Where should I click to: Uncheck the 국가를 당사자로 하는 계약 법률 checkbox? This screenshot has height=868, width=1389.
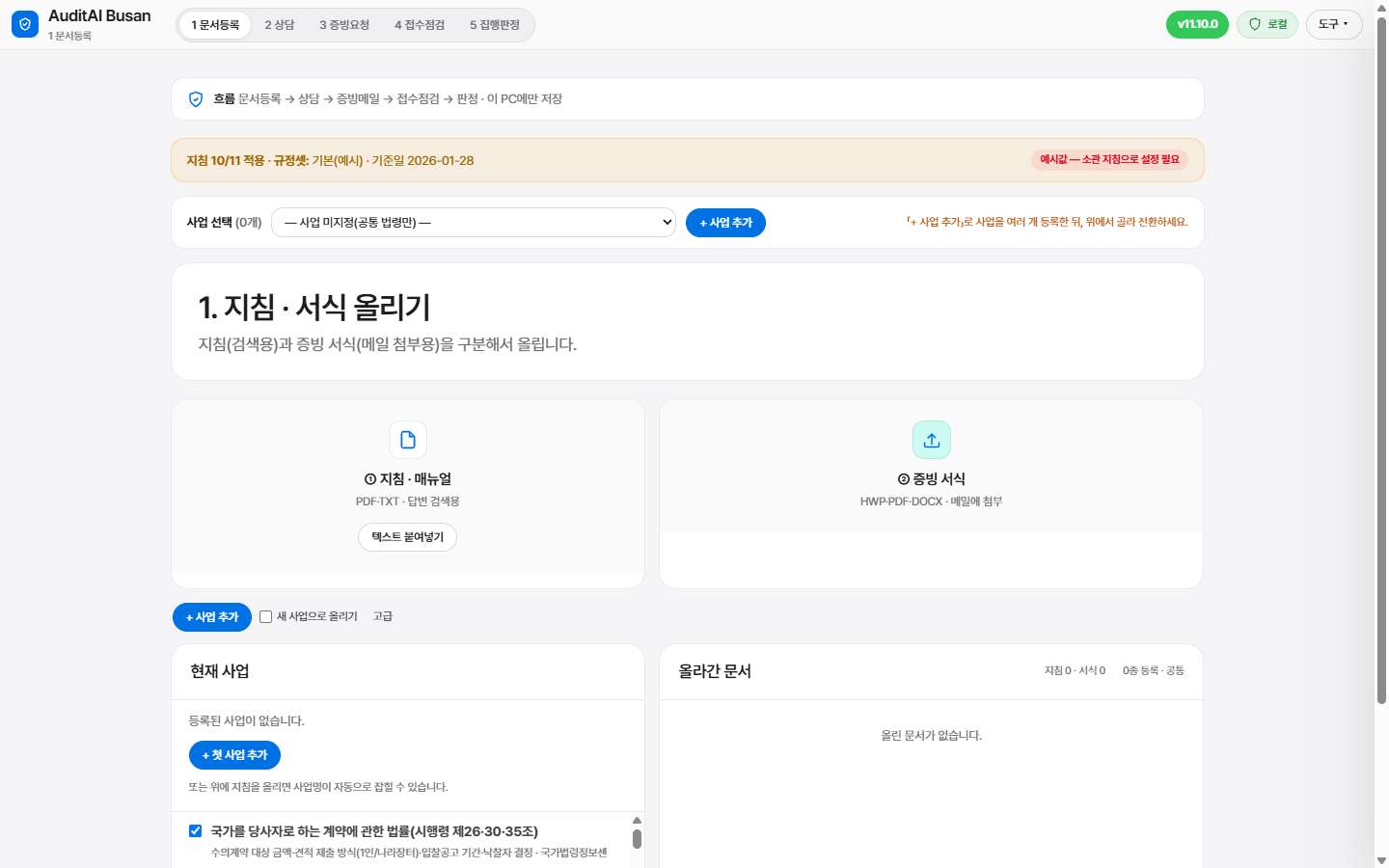pyautogui.click(x=196, y=831)
